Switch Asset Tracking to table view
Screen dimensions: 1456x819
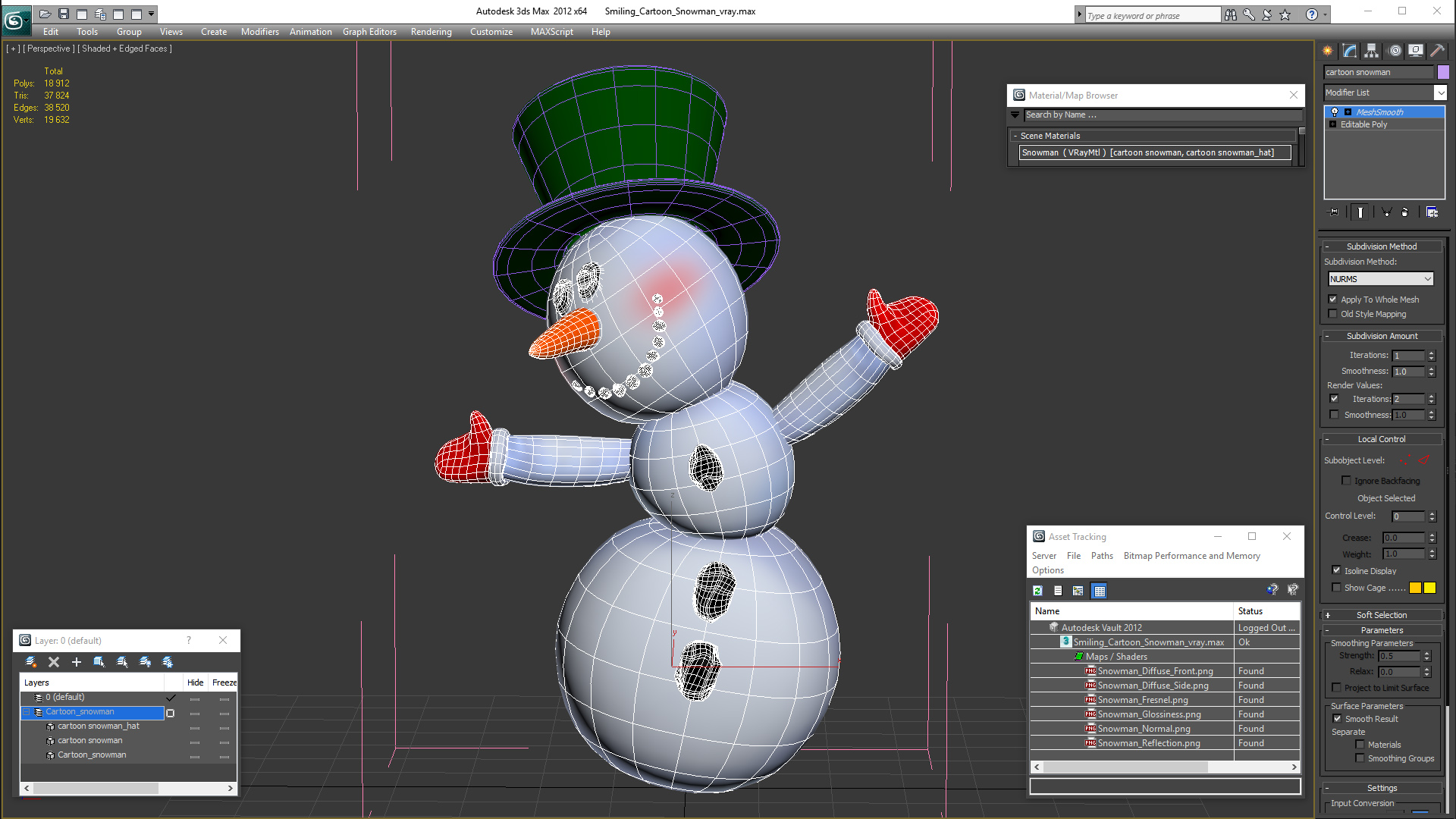pyautogui.click(x=1100, y=591)
